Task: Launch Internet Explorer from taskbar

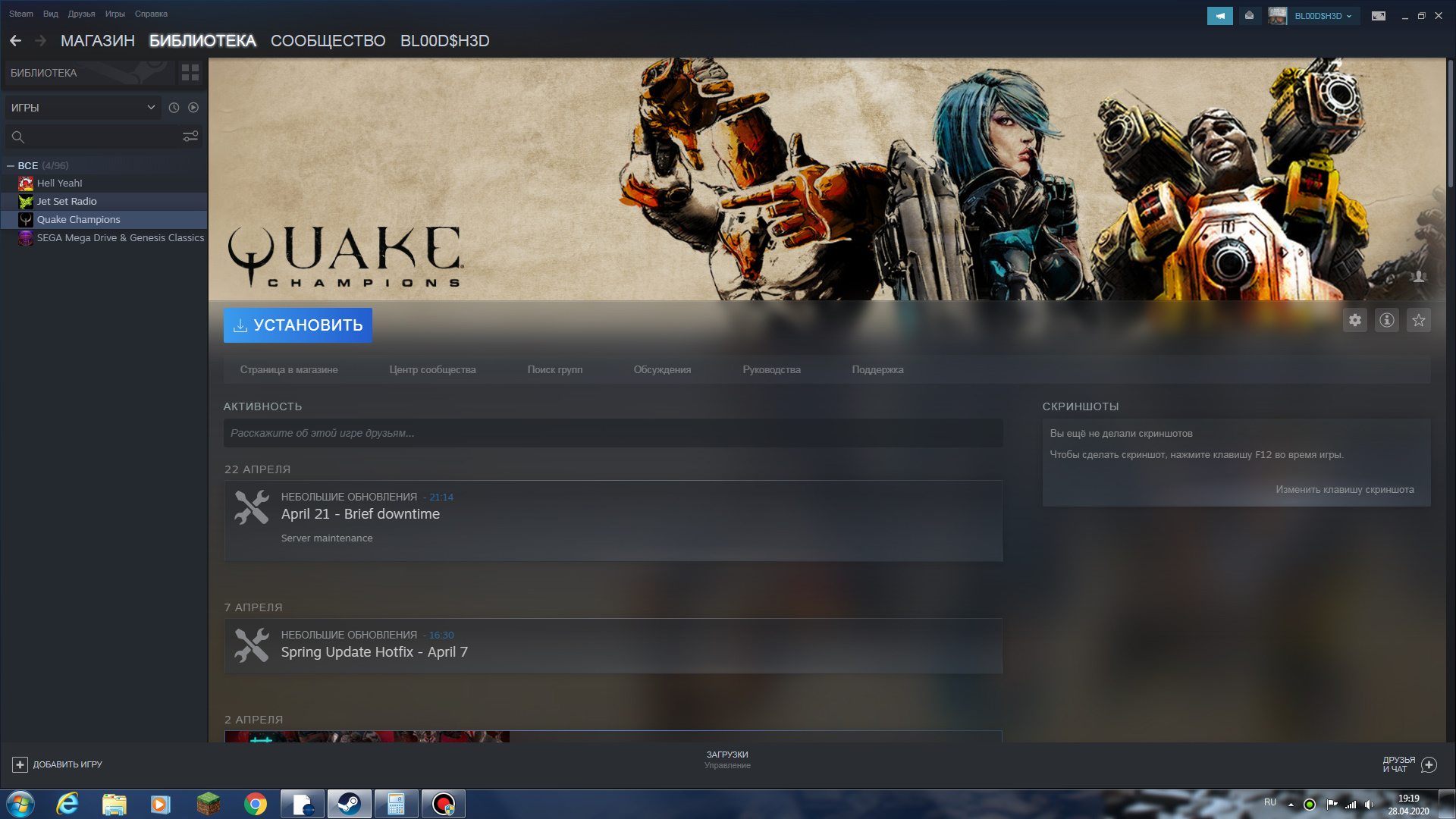Action: pyautogui.click(x=67, y=804)
